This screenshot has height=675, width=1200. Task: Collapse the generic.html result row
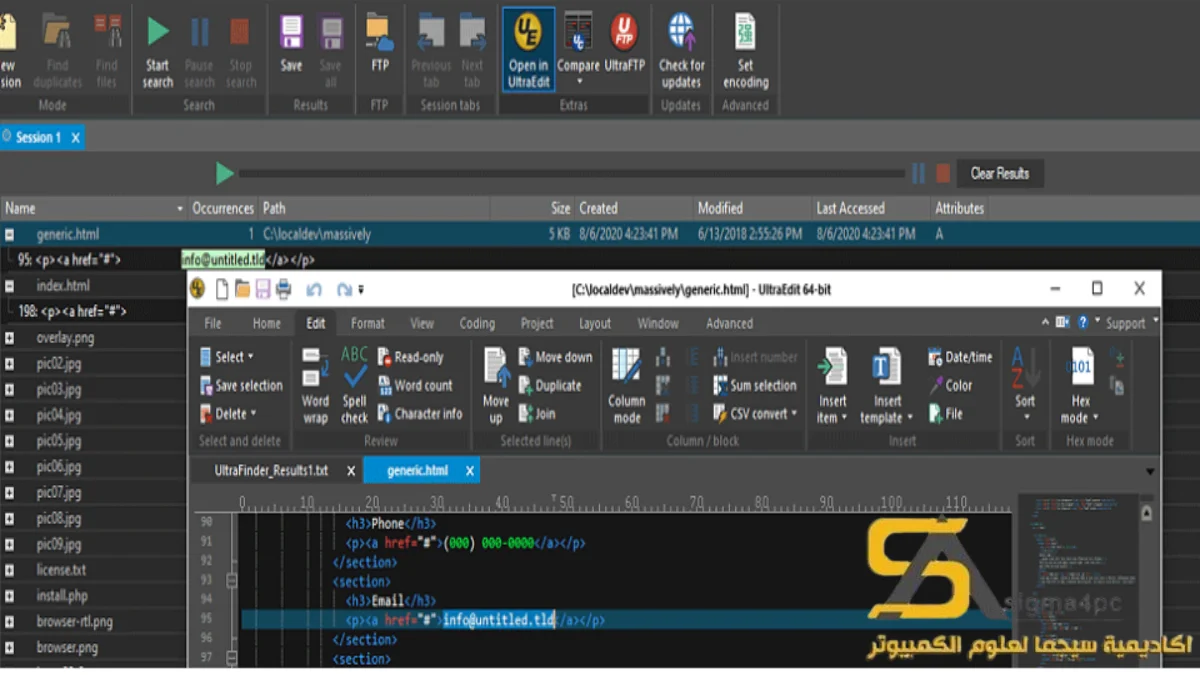pyautogui.click(x=10, y=234)
